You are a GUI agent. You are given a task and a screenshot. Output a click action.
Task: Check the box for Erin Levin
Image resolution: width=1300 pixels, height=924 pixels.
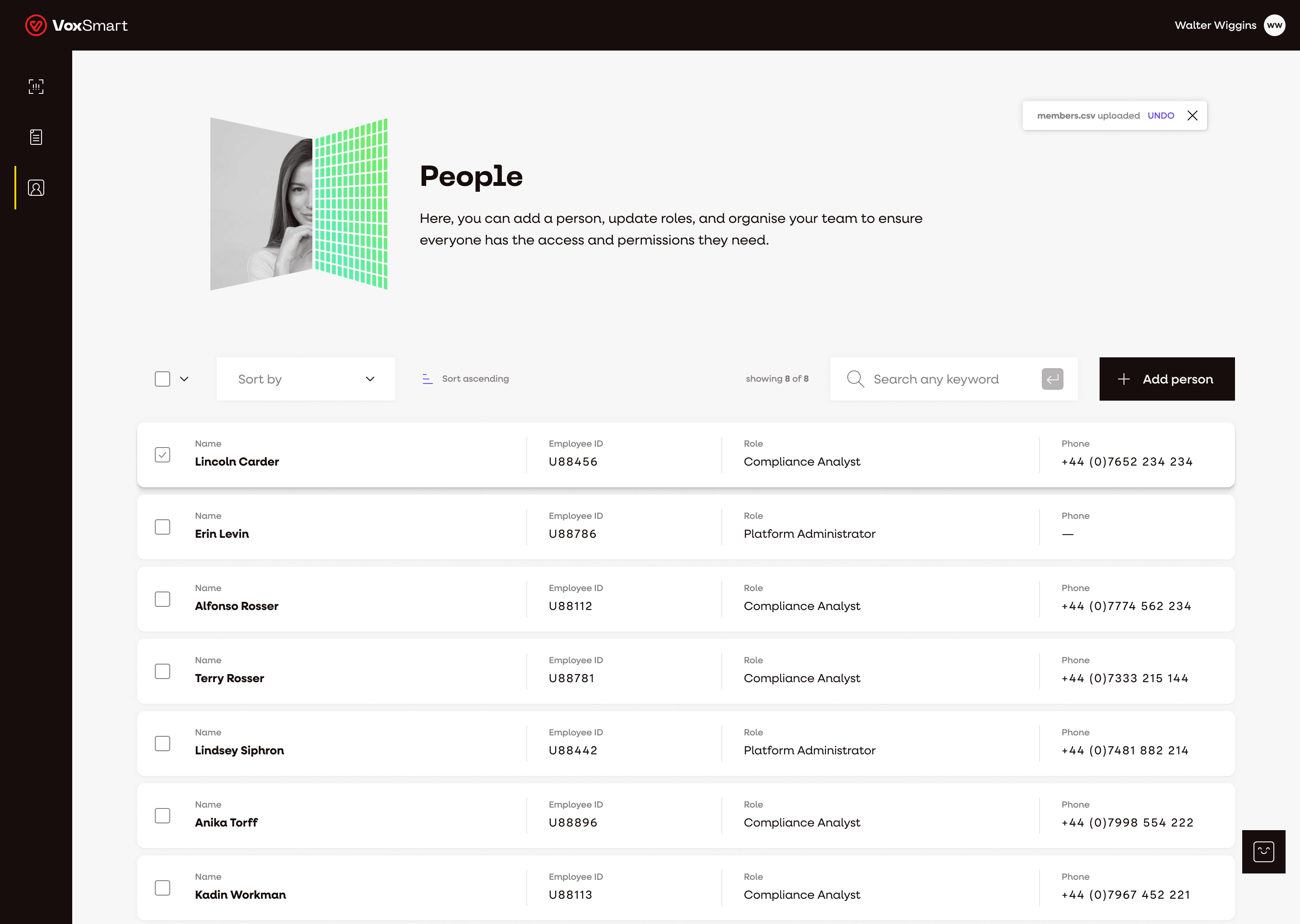(163, 527)
